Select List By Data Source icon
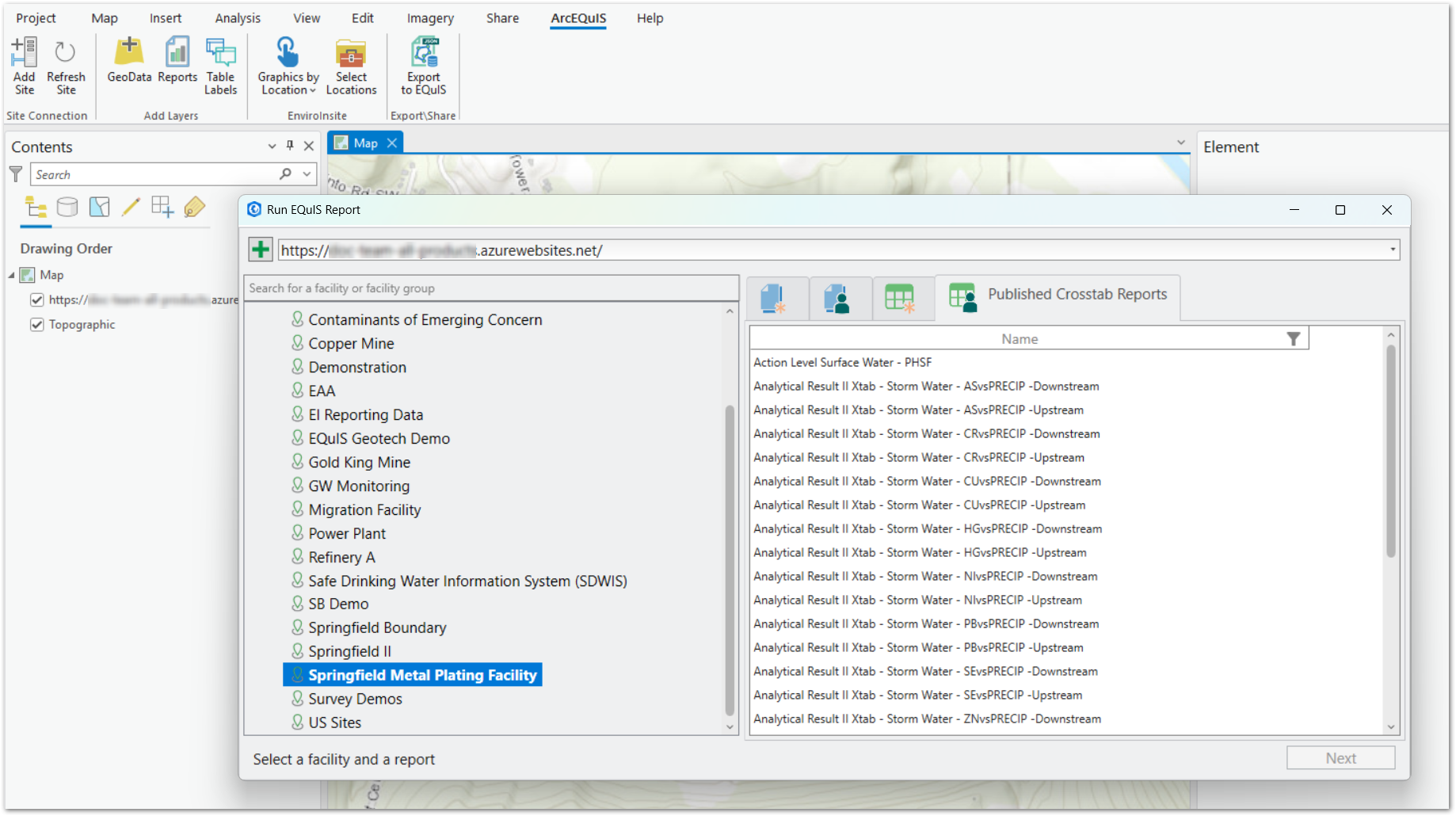Image resolution: width=1456 pixels, height=816 pixels. click(67, 208)
